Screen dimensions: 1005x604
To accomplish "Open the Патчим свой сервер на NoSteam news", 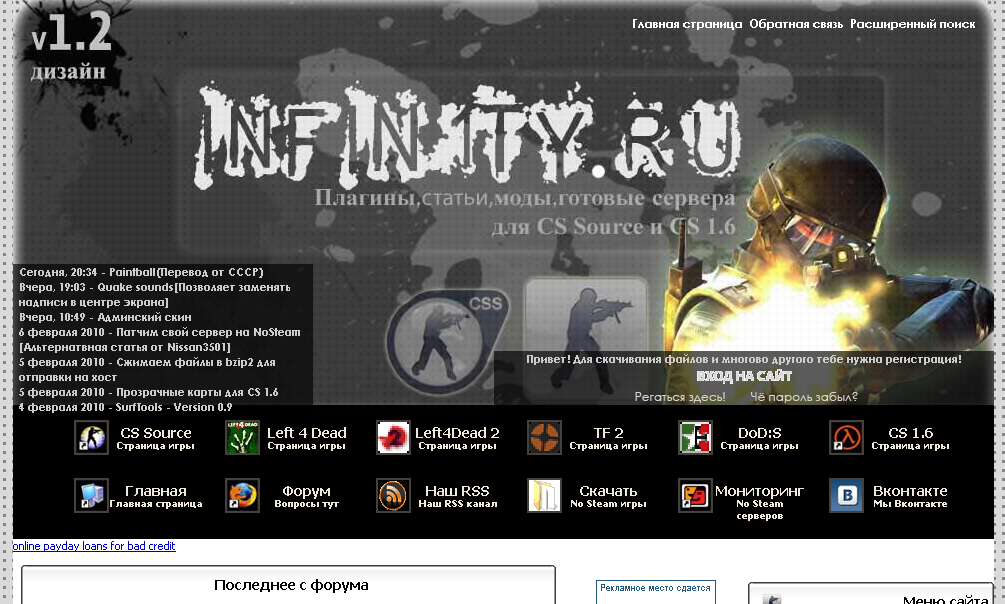I will pyautogui.click(x=160, y=339).
